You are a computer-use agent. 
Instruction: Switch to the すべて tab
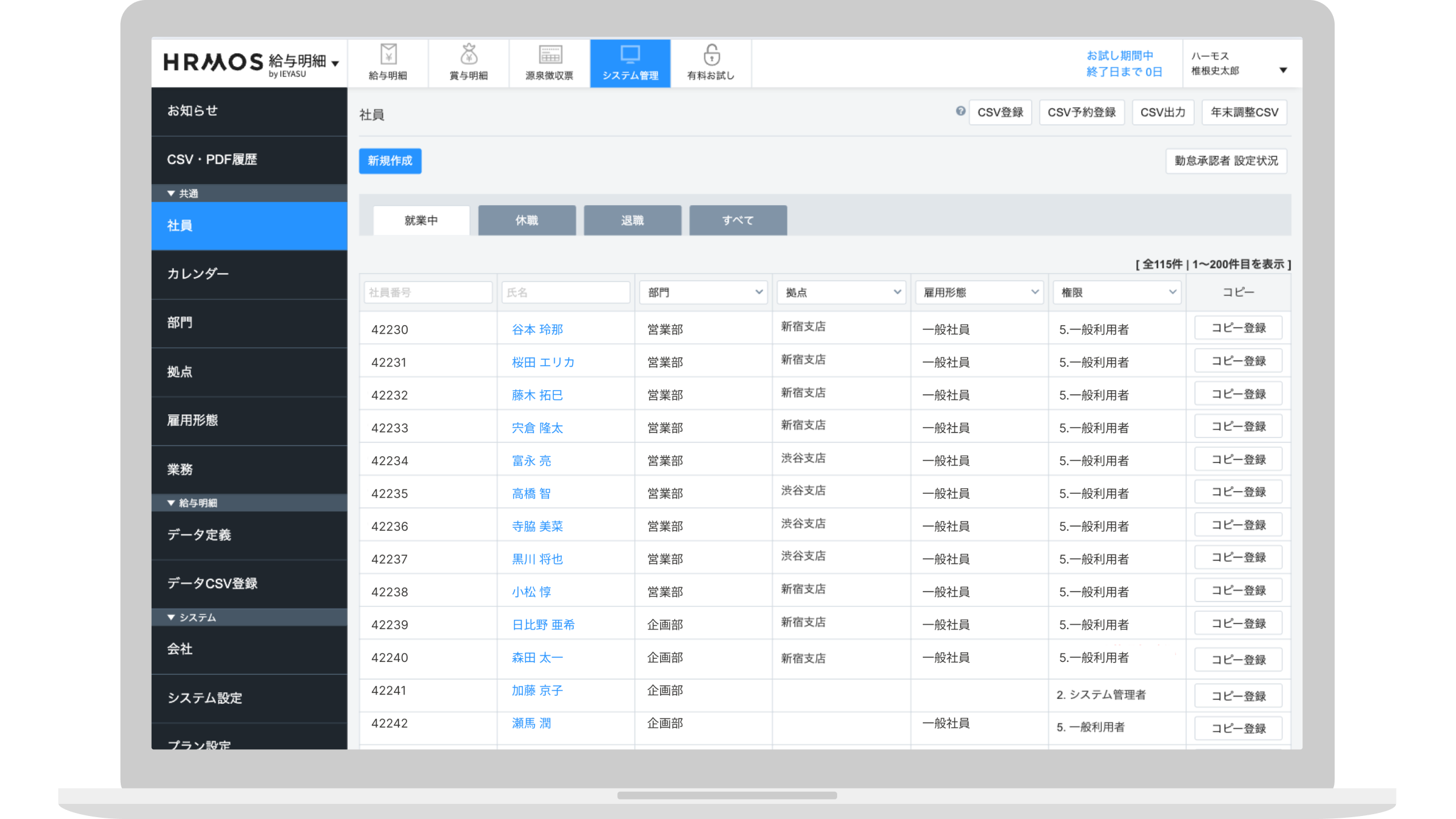point(738,220)
